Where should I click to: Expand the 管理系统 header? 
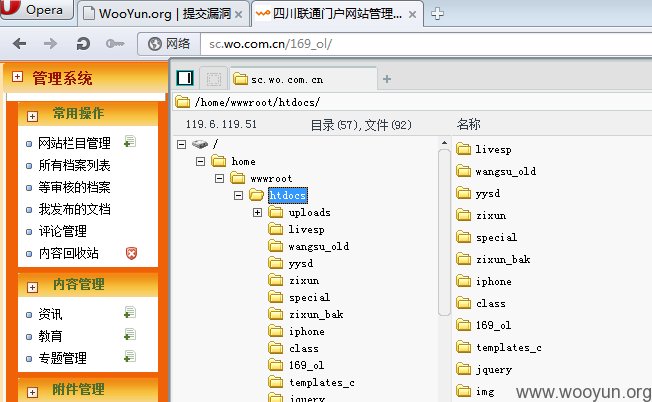click(17, 76)
